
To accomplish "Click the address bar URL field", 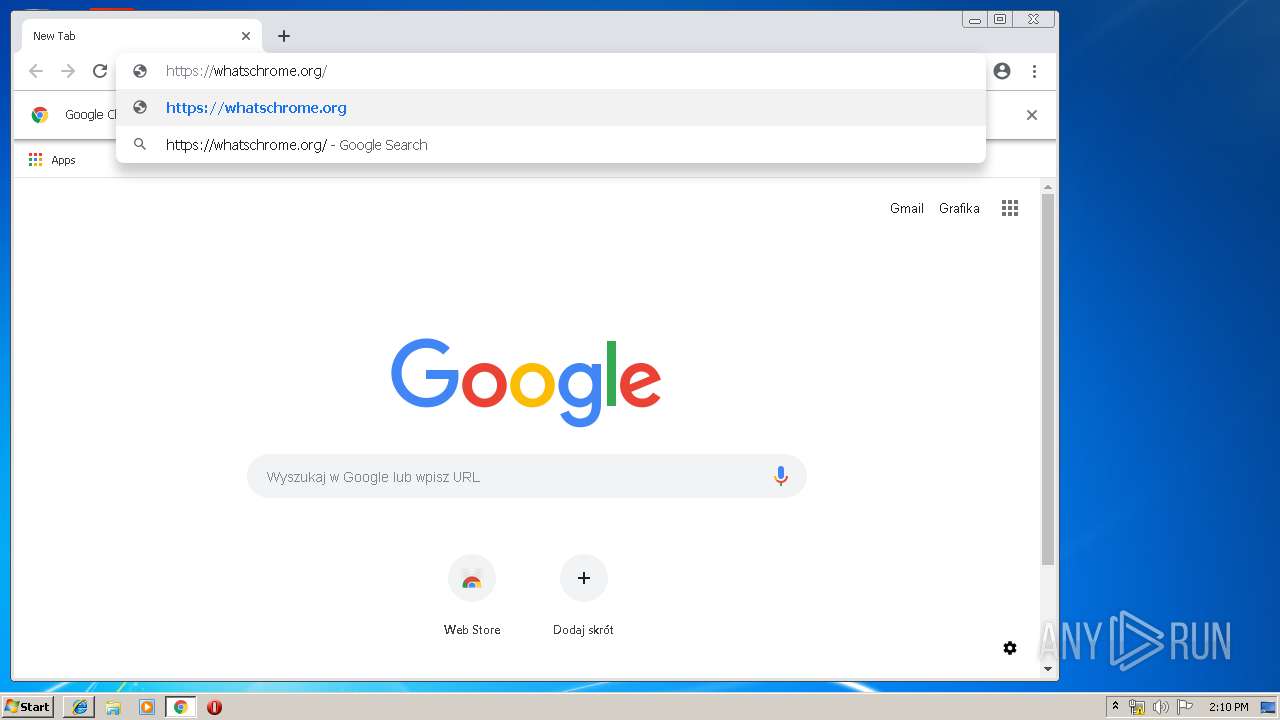I will 551,71.
